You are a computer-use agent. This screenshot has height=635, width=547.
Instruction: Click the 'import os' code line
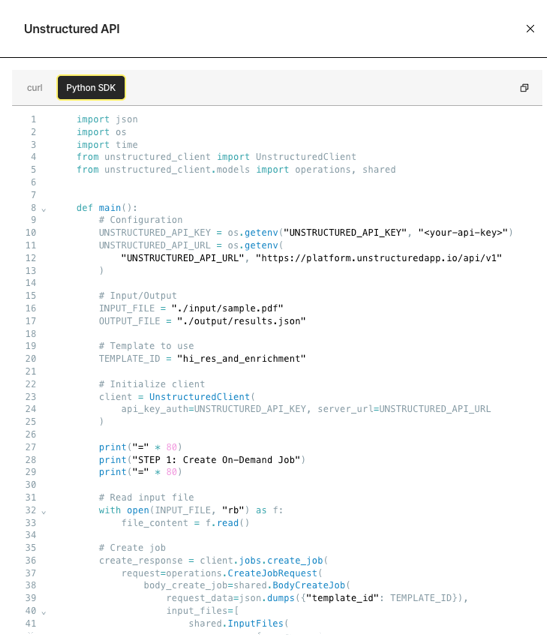[102, 132]
